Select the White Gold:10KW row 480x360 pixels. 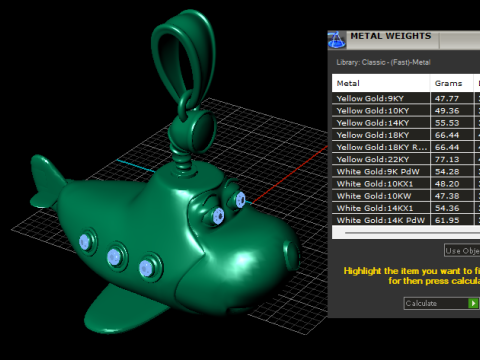click(x=406, y=196)
